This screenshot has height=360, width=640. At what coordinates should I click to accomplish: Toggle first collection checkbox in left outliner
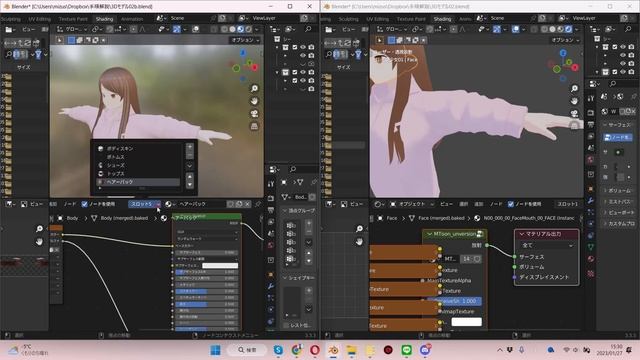tap(295, 47)
